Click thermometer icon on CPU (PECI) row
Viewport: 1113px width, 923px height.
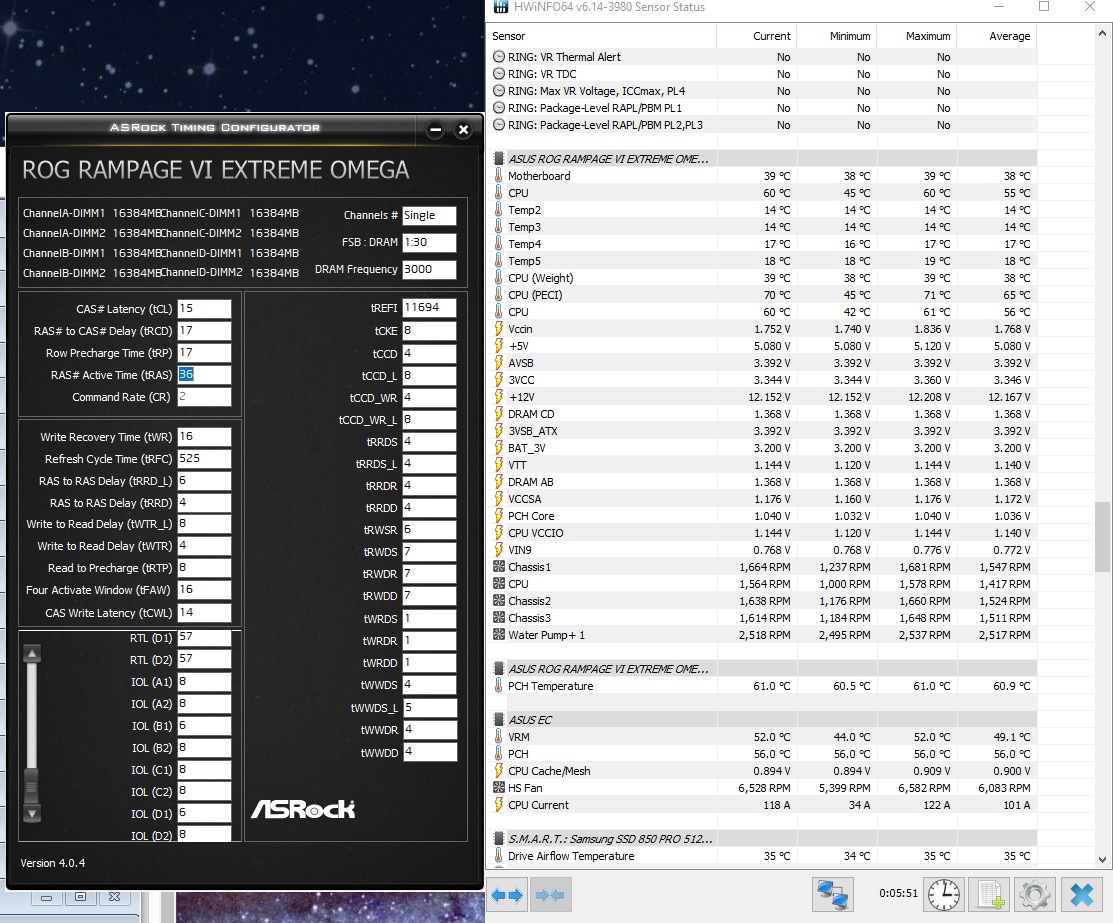coord(498,295)
